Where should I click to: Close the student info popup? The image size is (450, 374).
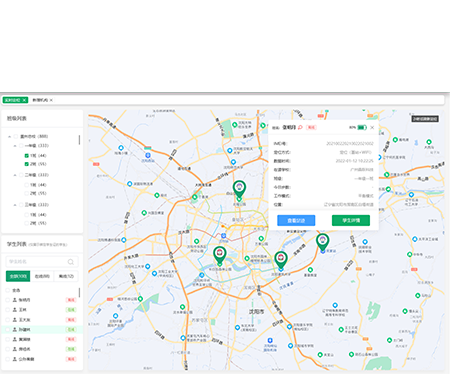(x=372, y=127)
